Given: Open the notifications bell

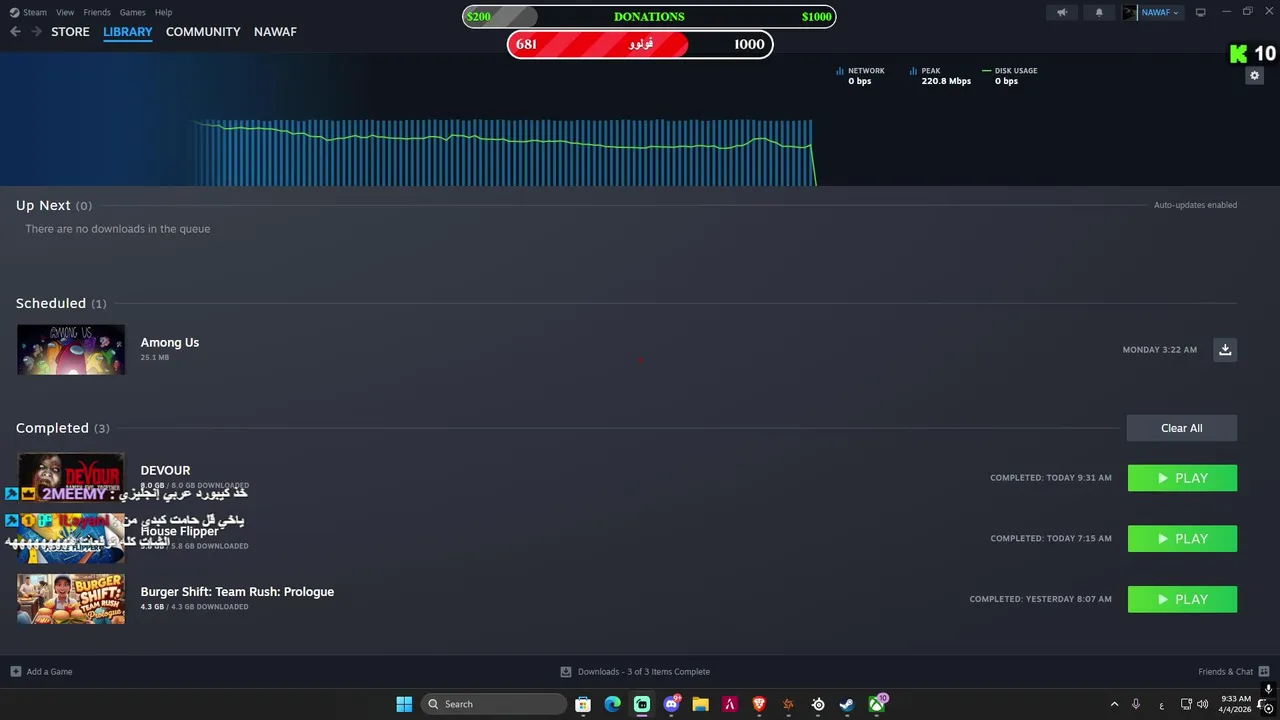Looking at the screenshot, I should pos(1099,12).
